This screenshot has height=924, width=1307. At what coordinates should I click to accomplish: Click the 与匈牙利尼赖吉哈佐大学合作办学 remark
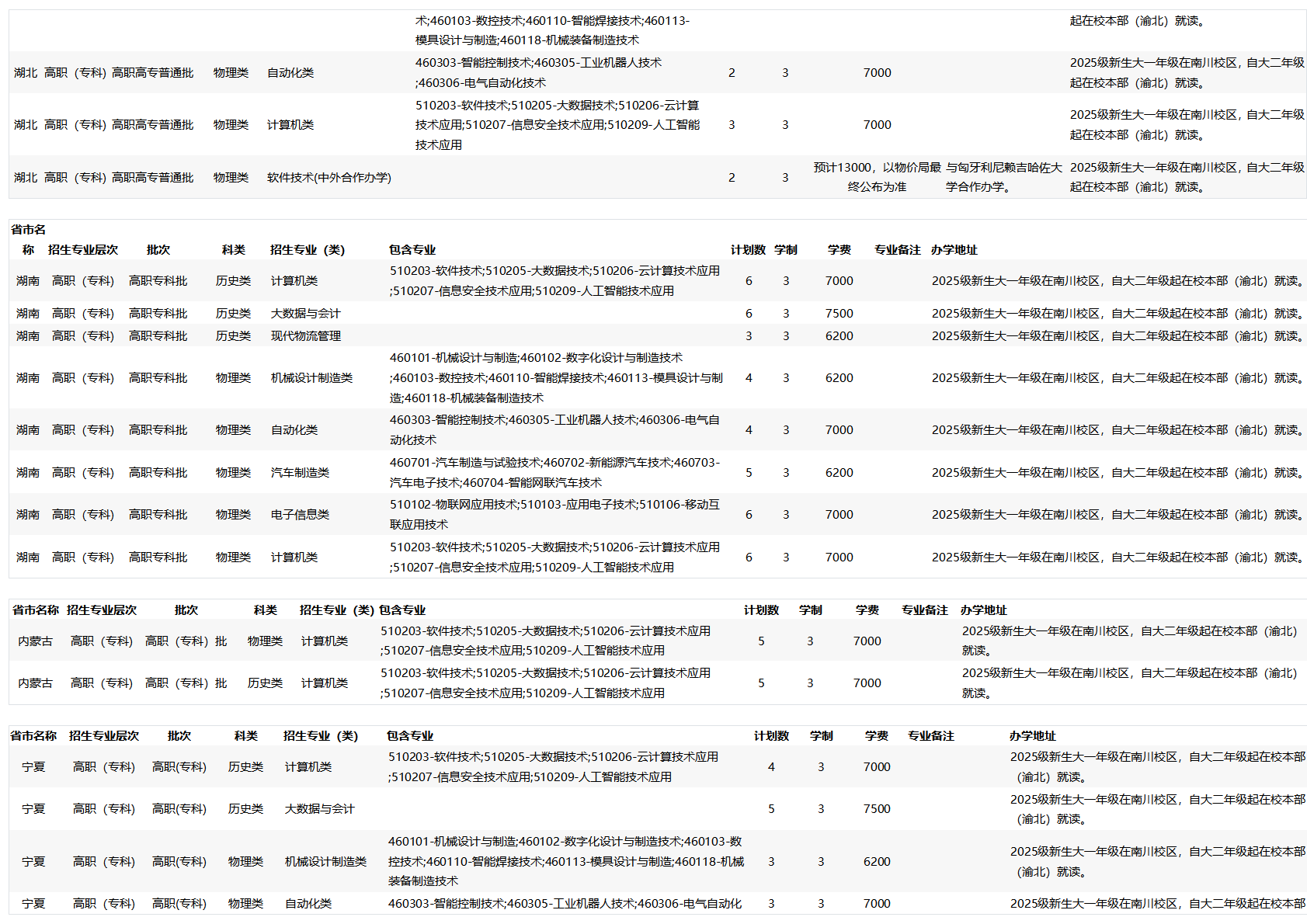1003,177
